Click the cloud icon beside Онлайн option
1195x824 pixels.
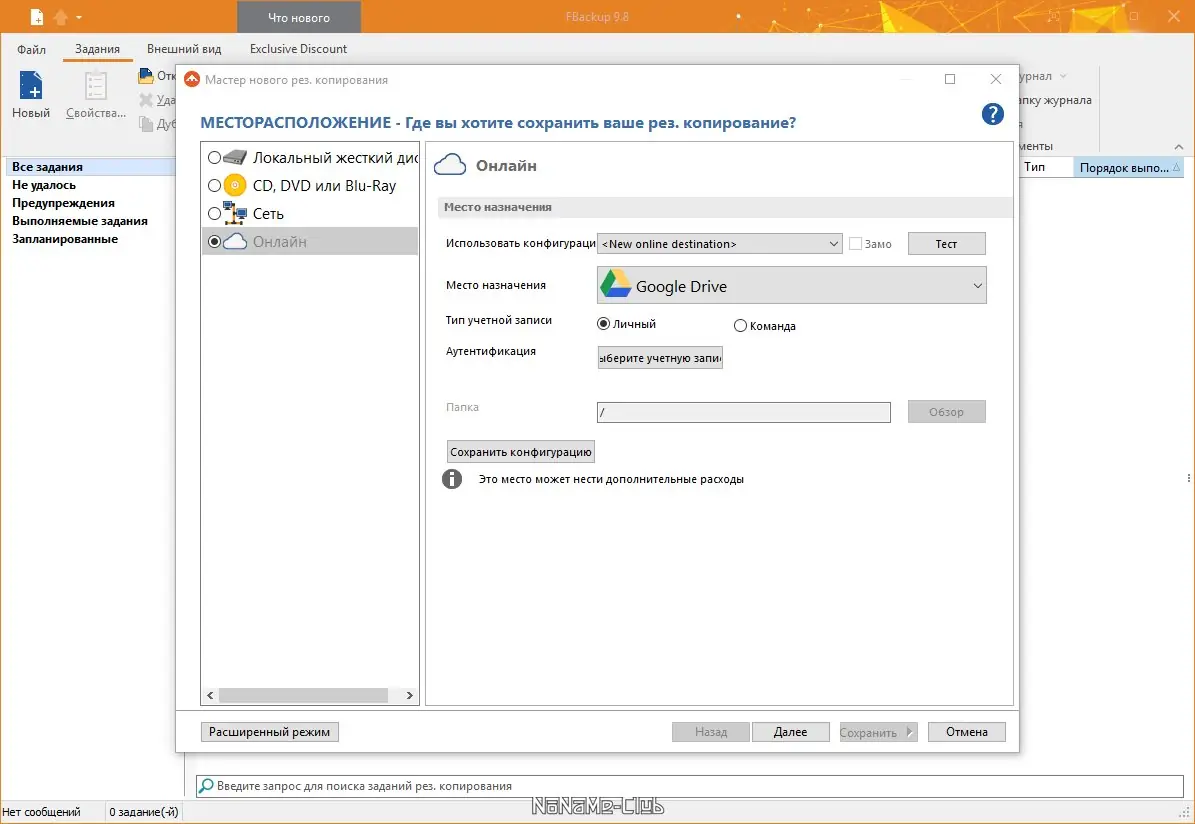pos(235,242)
